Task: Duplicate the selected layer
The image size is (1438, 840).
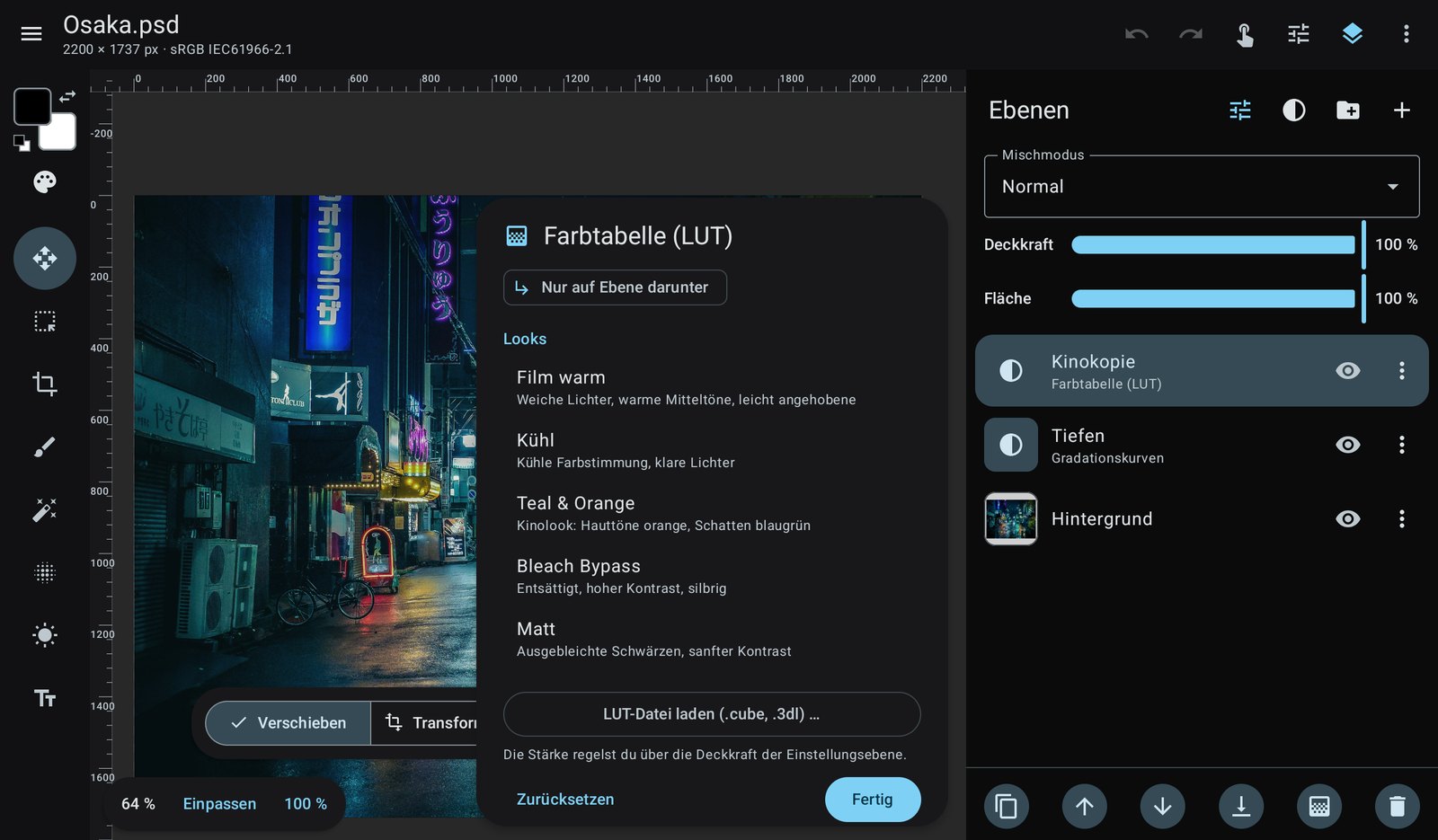Action: click(1007, 807)
